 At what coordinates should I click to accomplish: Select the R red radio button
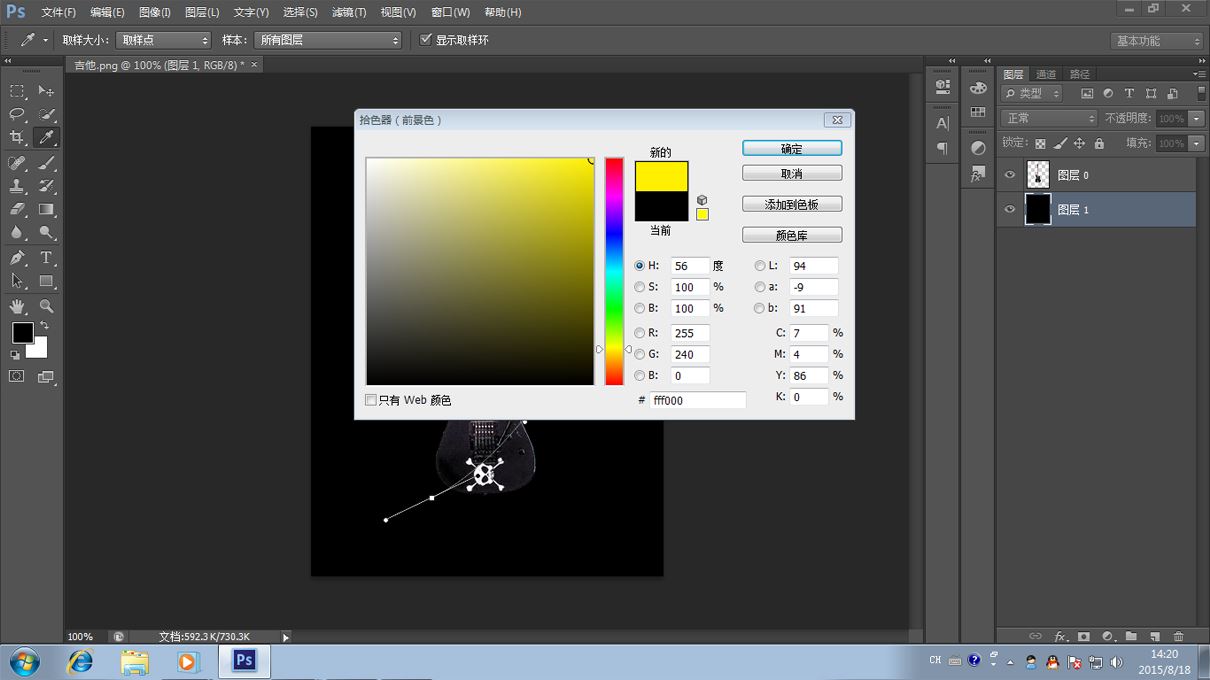640,333
